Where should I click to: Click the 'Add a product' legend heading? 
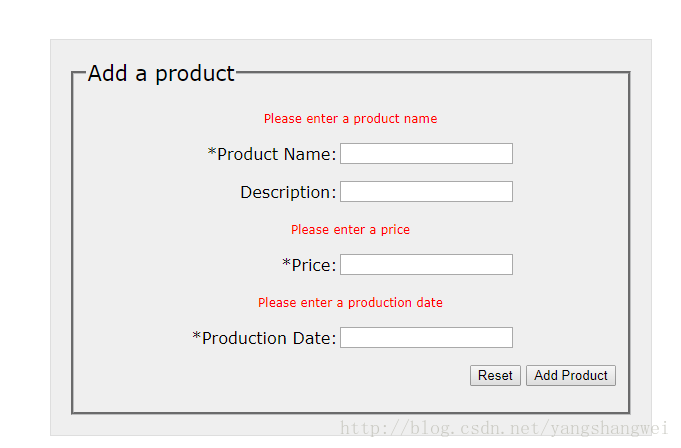pyautogui.click(x=161, y=74)
